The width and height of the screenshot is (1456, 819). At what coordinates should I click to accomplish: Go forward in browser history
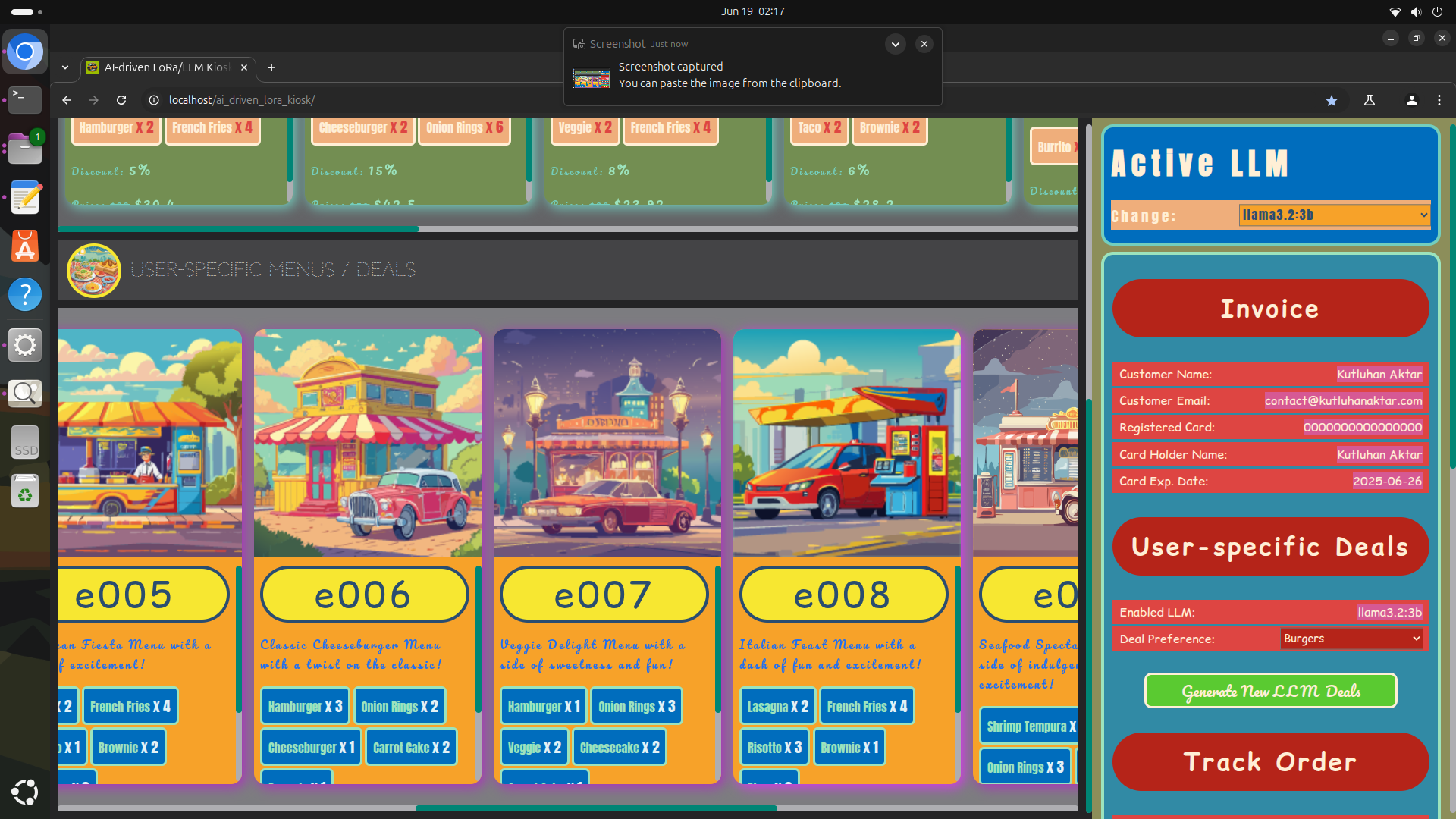pos(94,100)
